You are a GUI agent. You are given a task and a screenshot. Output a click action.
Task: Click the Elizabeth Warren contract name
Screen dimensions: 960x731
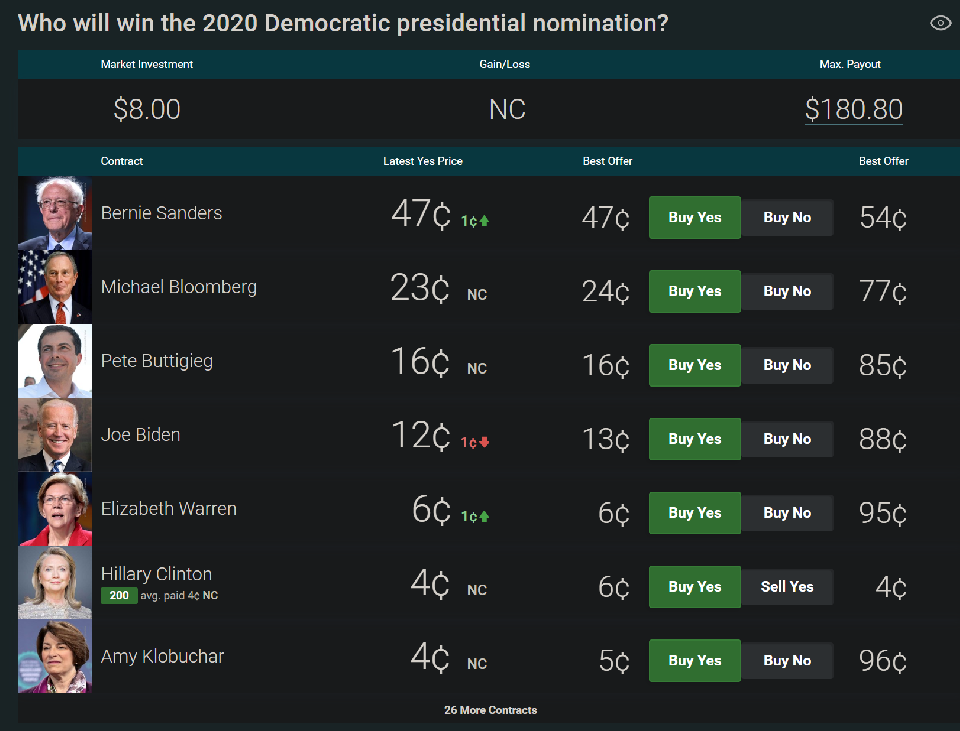click(x=169, y=509)
